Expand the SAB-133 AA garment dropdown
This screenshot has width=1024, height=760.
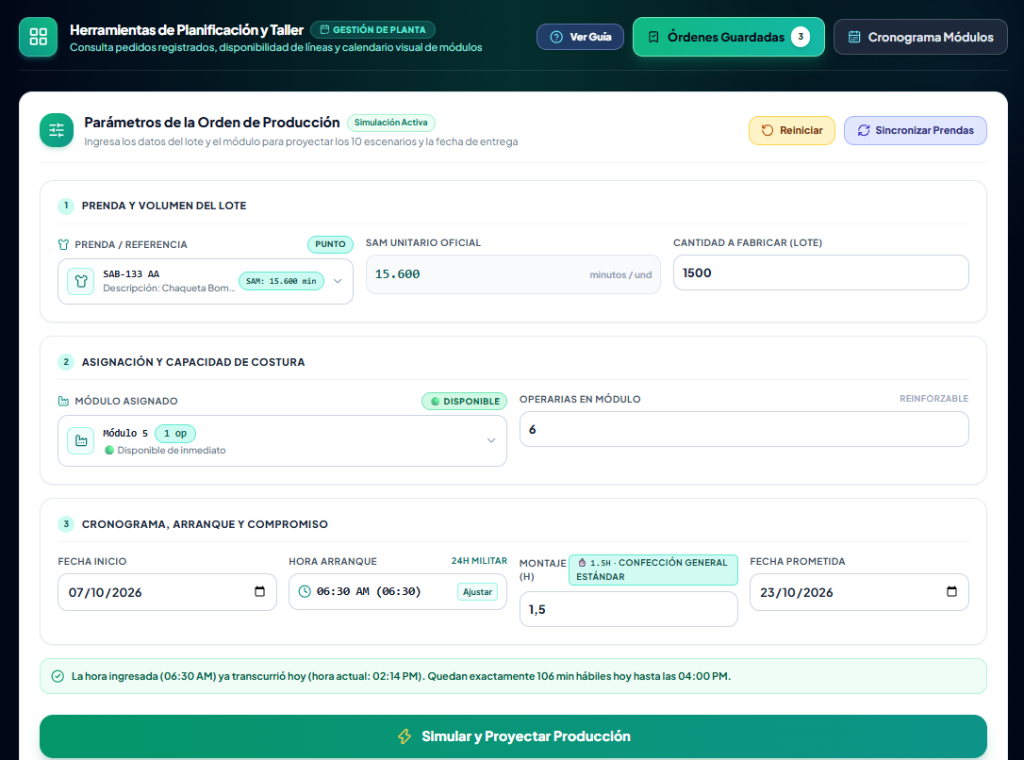pos(338,281)
